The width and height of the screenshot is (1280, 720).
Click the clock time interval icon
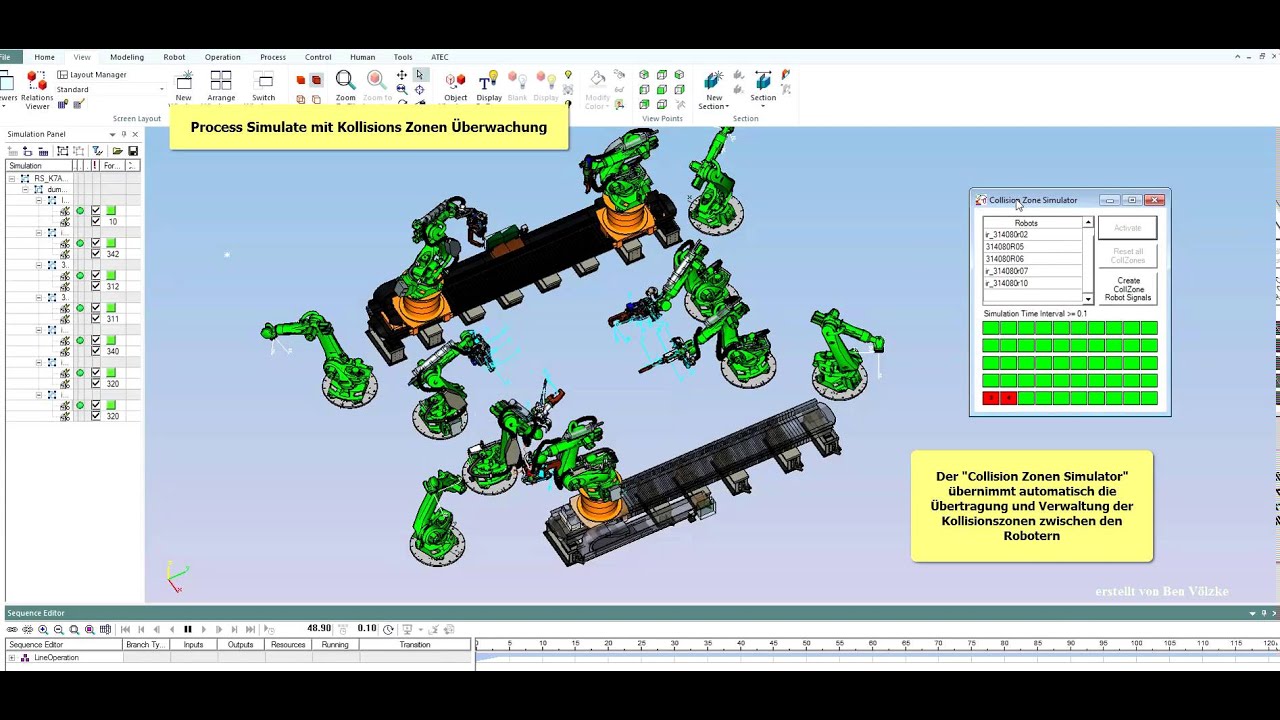388,629
